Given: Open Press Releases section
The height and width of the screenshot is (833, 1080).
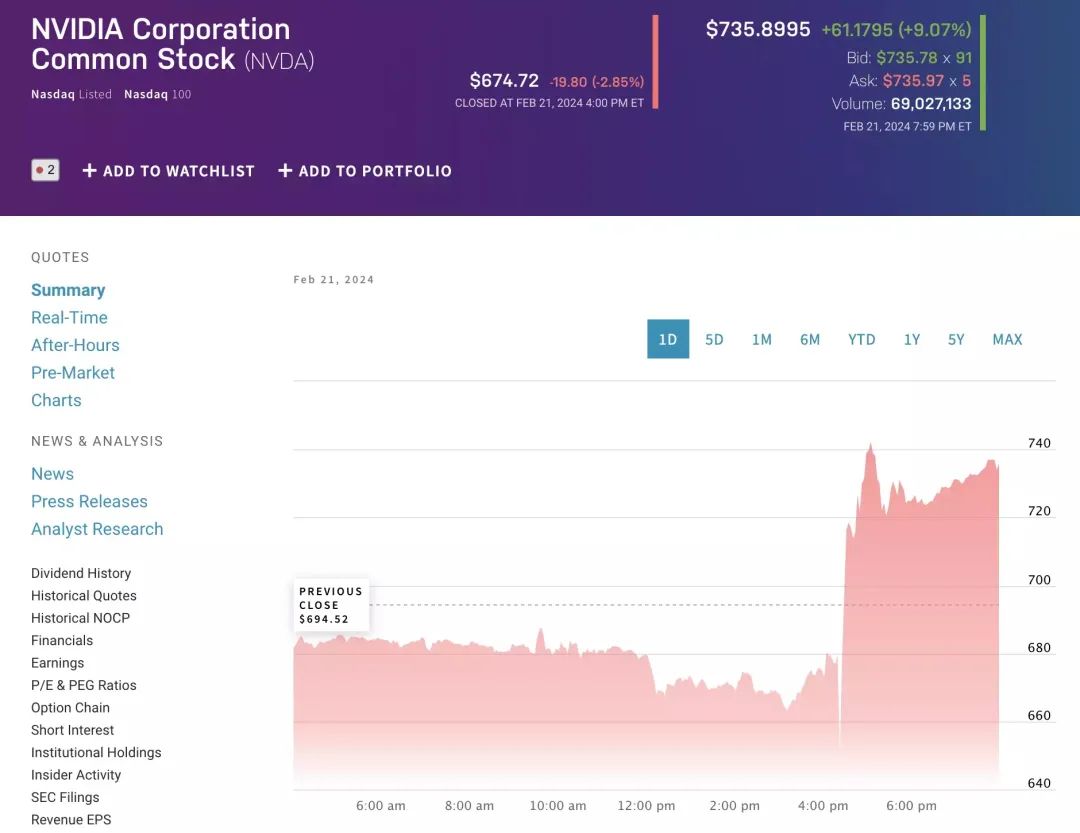Looking at the screenshot, I should (x=89, y=501).
